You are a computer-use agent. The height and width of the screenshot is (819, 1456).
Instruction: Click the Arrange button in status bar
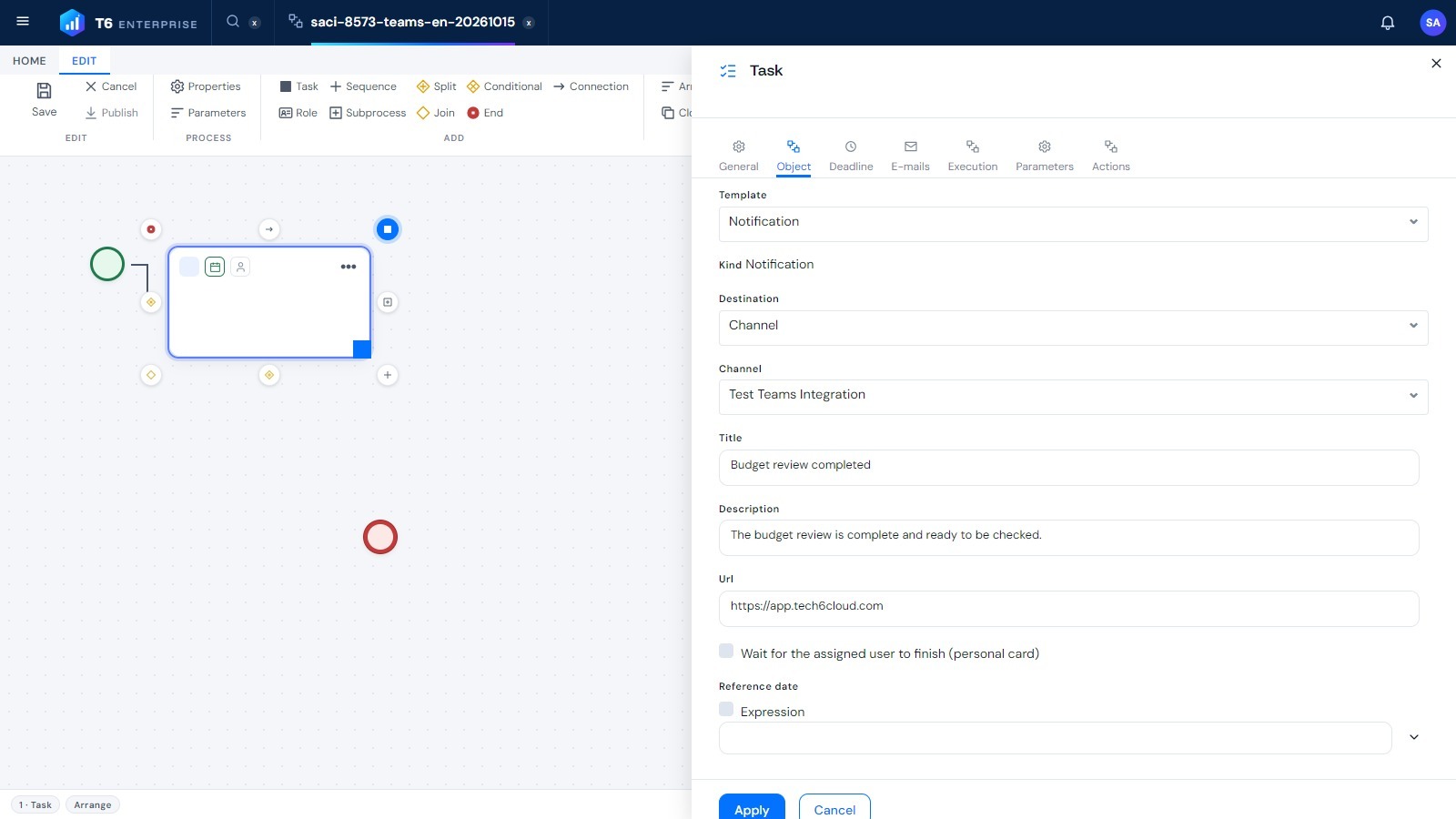(x=93, y=804)
